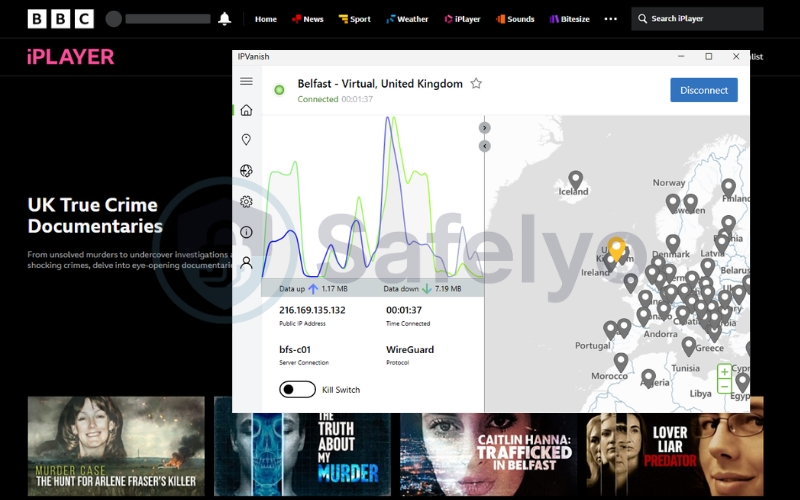Toggle the Kill Switch

click(297, 389)
